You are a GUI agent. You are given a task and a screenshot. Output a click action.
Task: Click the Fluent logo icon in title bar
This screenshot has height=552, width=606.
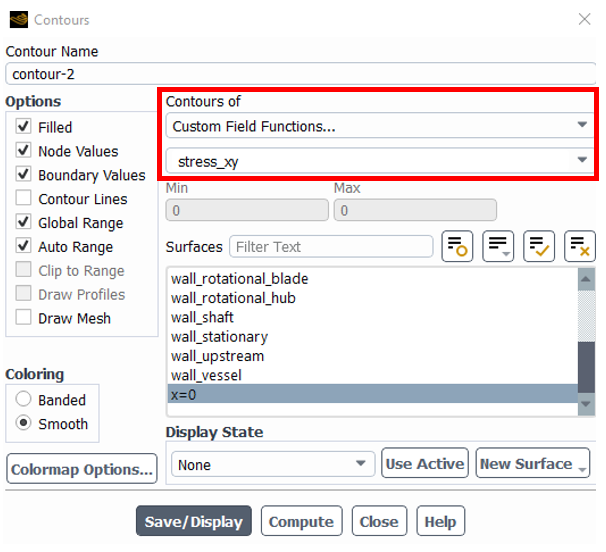pyautogui.click(x=19, y=19)
